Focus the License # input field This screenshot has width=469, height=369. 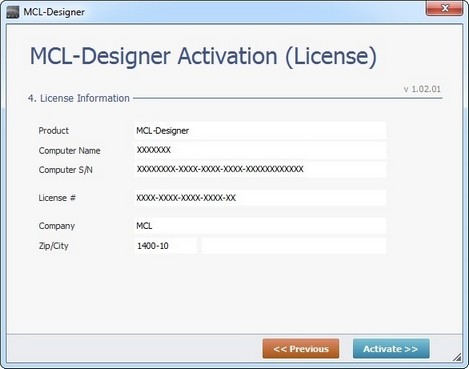click(x=260, y=198)
